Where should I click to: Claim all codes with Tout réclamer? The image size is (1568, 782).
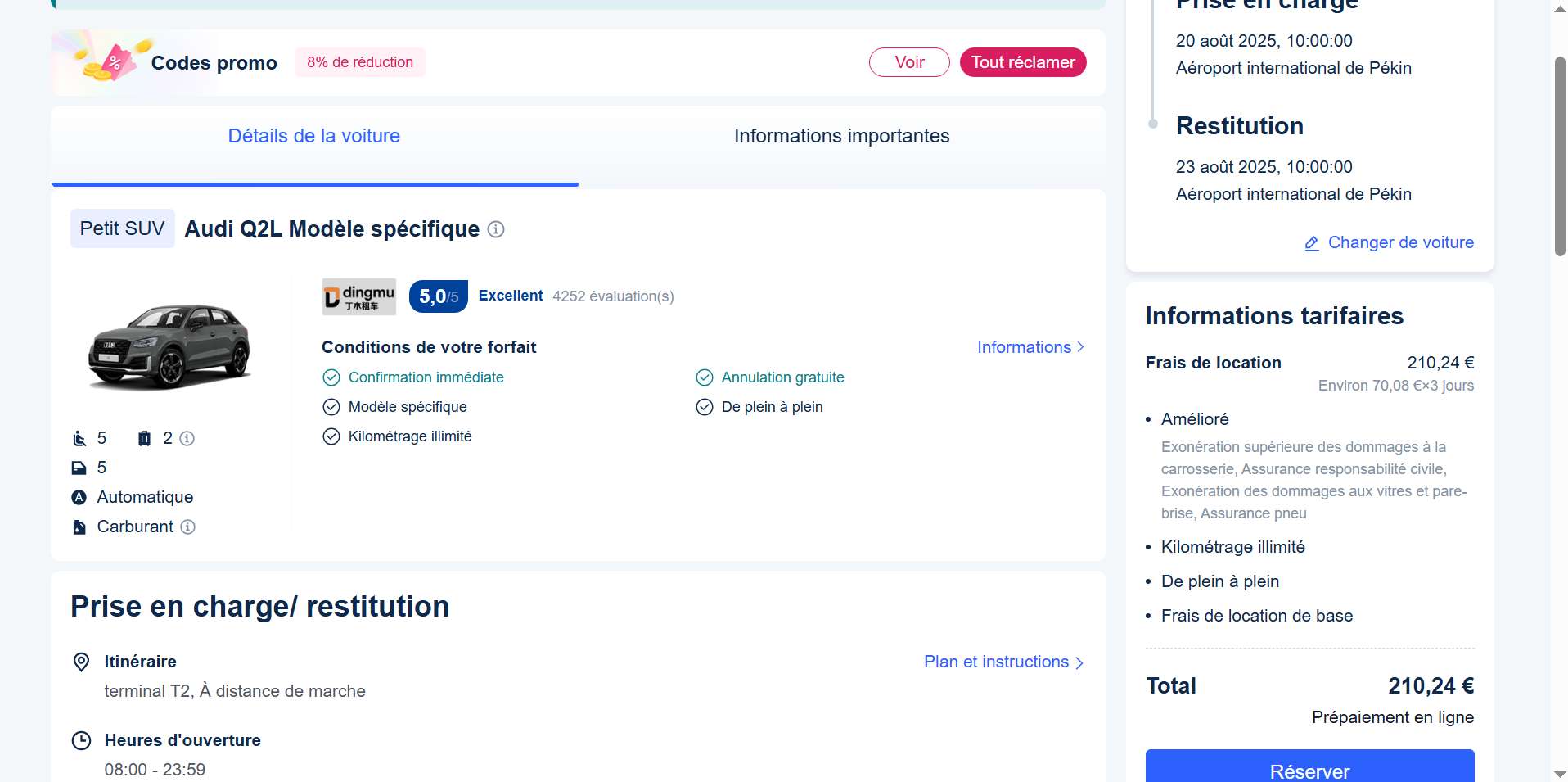tap(1023, 62)
